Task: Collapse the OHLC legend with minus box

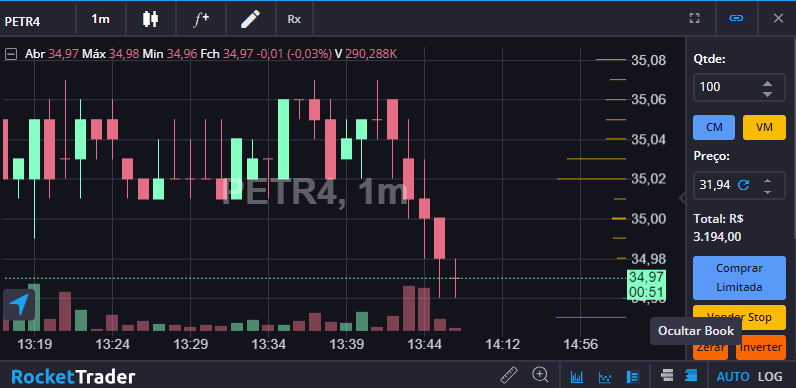Action: click(x=11, y=54)
